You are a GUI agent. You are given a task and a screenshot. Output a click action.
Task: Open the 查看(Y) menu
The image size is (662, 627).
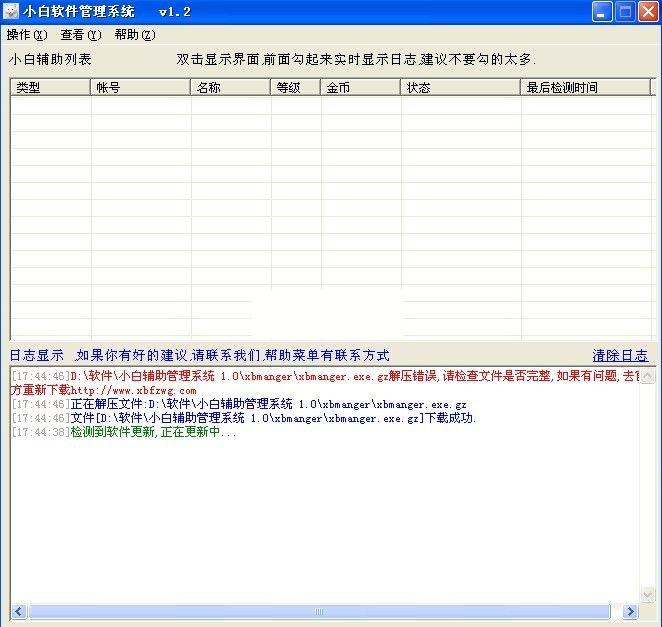click(x=81, y=35)
